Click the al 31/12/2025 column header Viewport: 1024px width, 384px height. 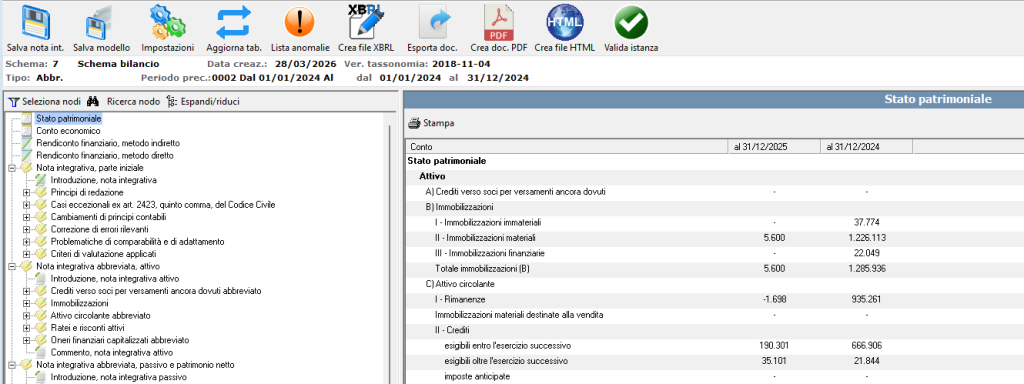774,147
